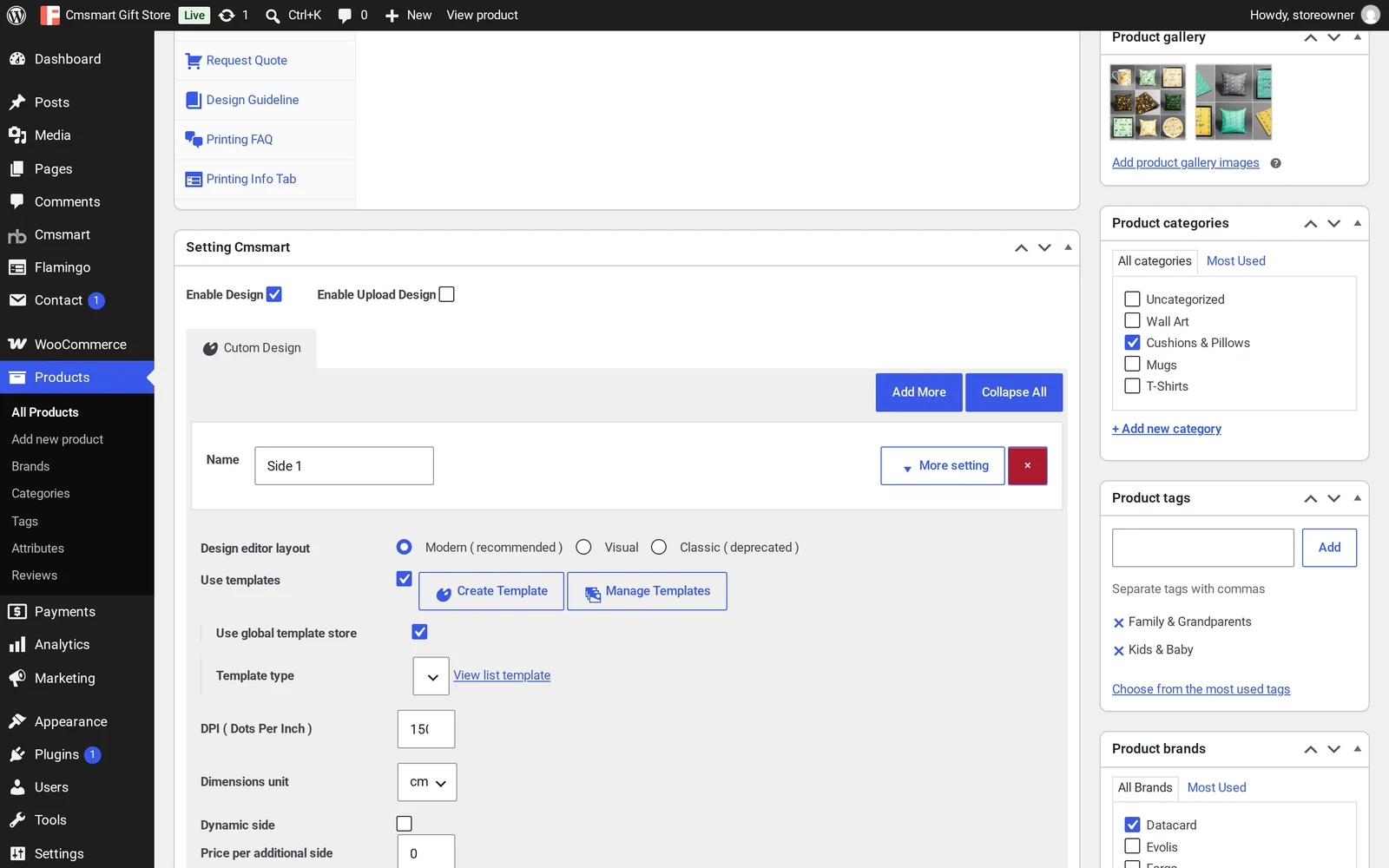
Task: Open Design Guideline product tab
Action: [x=265, y=100]
